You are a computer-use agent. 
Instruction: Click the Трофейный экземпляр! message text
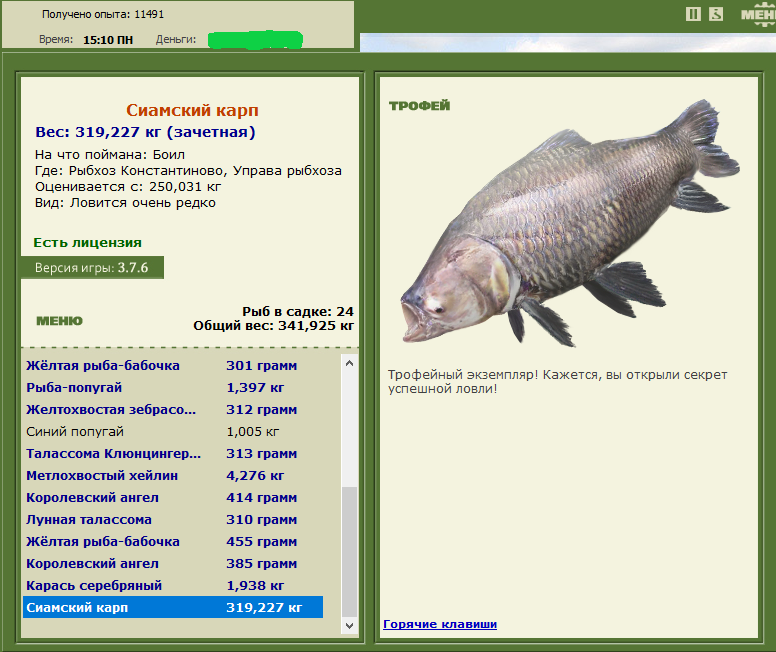click(558, 382)
